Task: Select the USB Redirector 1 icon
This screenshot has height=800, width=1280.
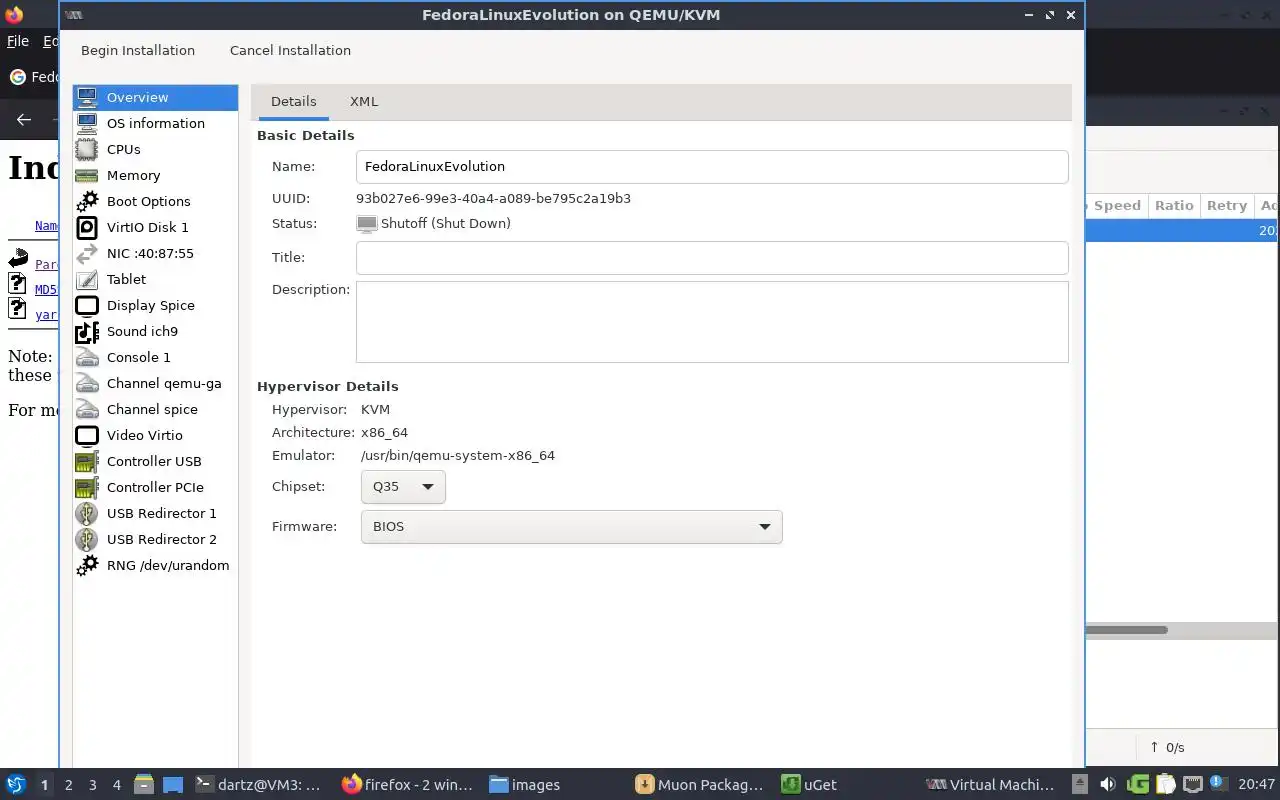Action: [x=87, y=513]
